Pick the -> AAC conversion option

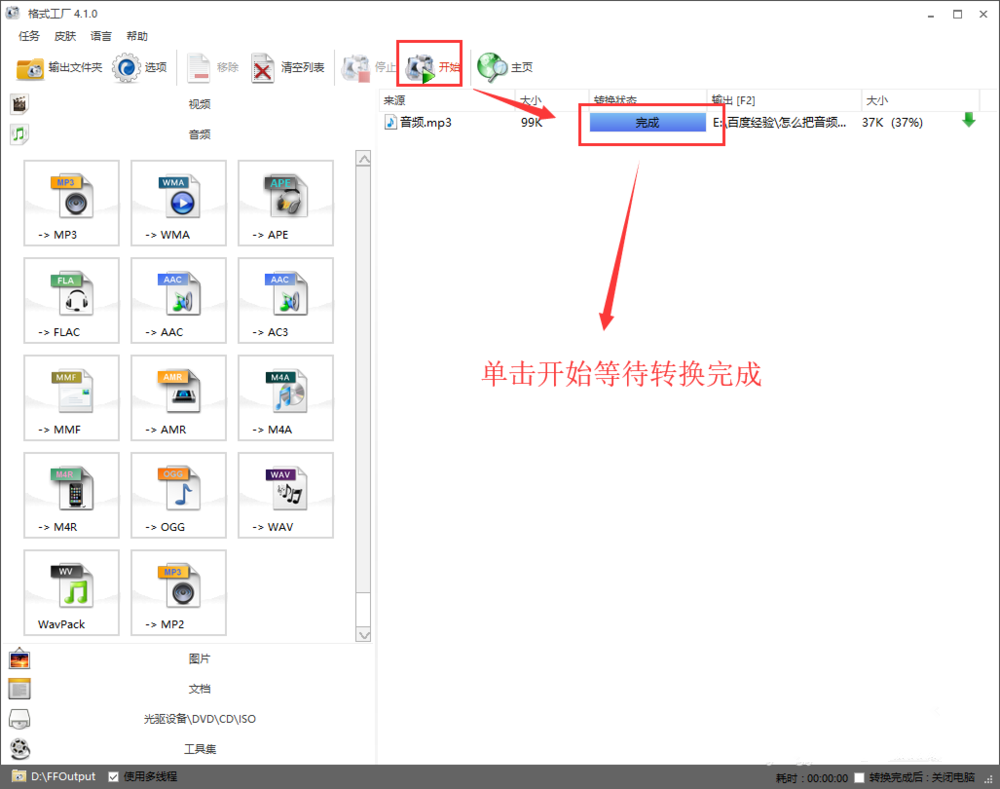[177, 300]
